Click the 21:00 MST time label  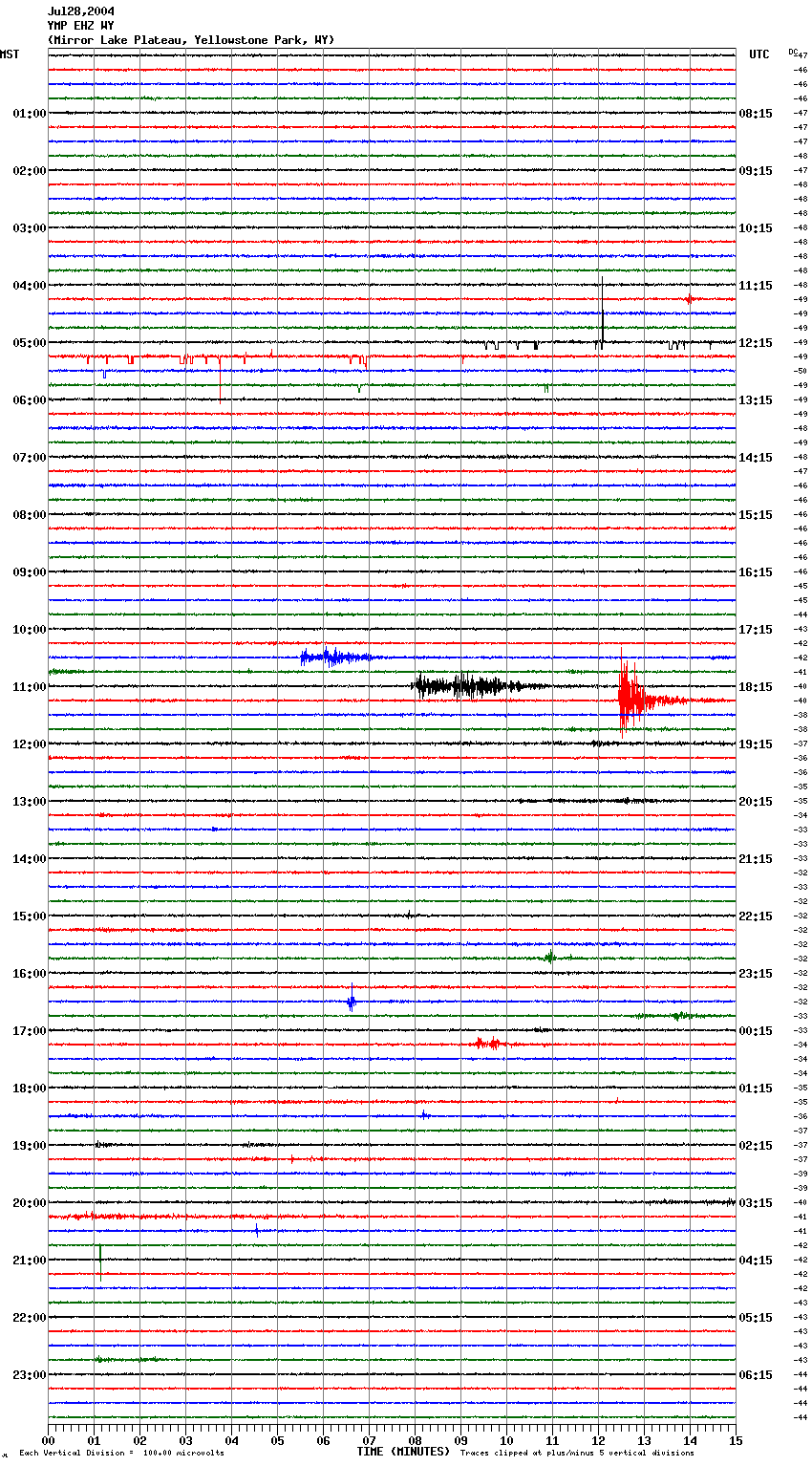(29, 1261)
